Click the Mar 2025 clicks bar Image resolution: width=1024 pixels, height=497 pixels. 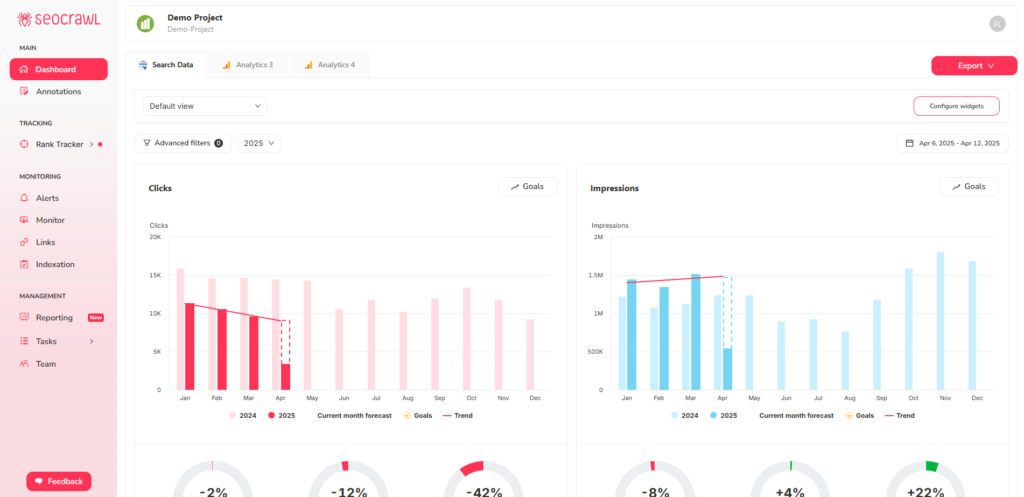point(253,353)
